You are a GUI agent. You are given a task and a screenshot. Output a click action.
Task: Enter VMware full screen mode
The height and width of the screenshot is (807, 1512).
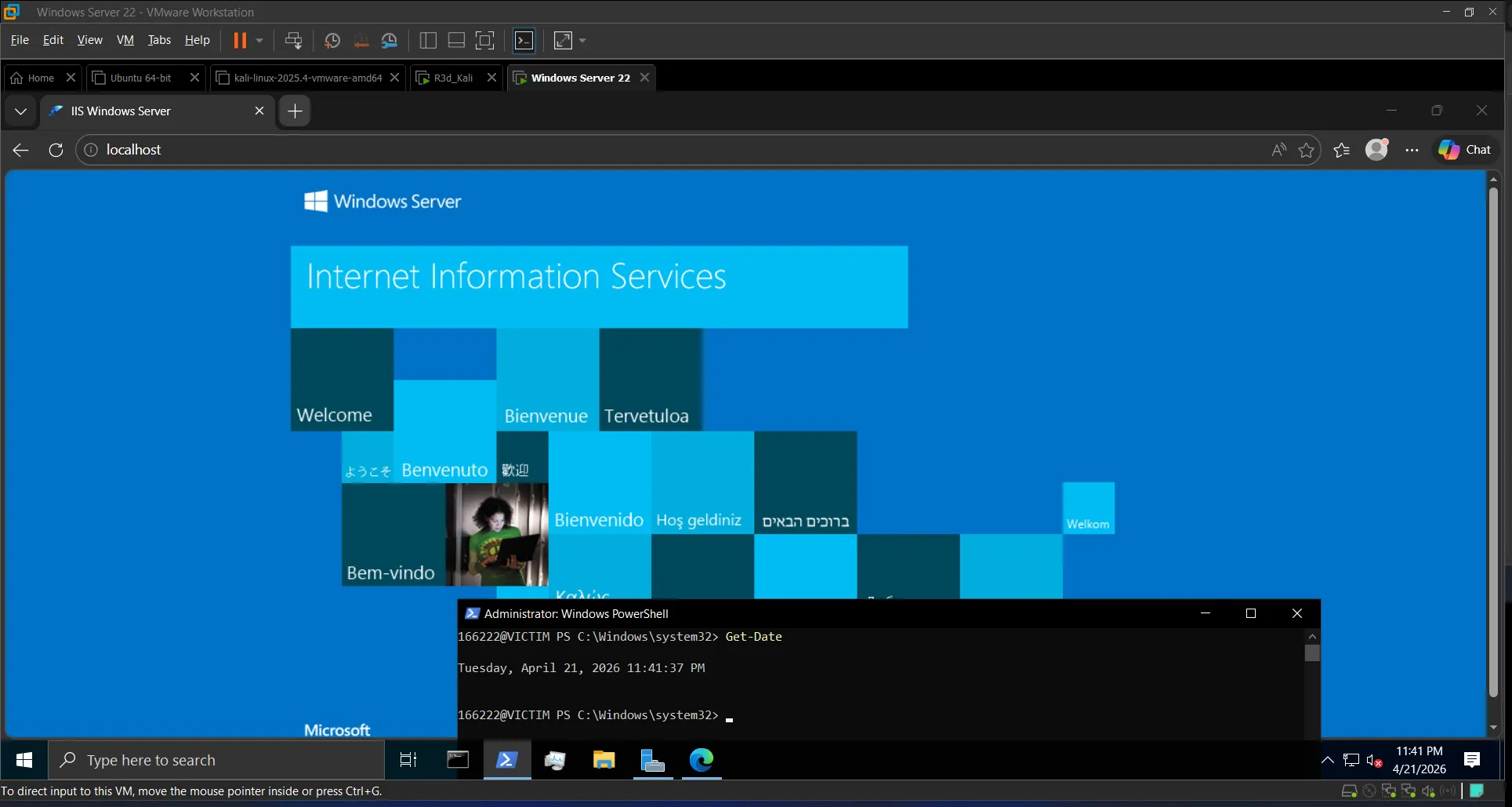pos(485,40)
